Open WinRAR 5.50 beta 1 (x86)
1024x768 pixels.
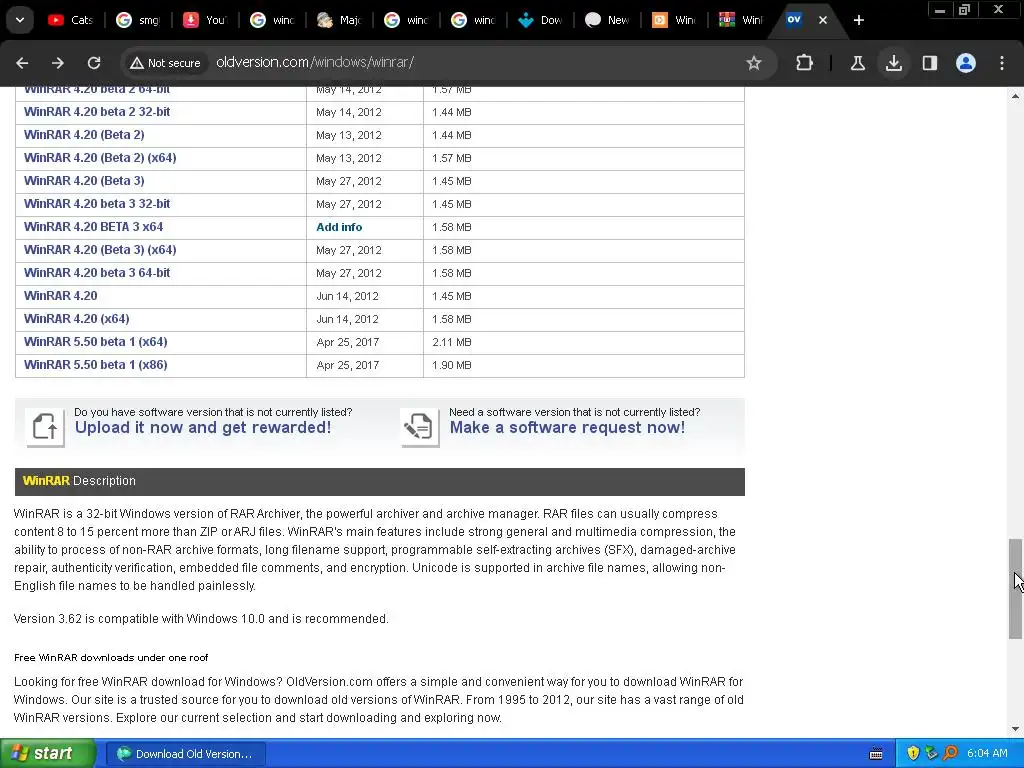pyautogui.click(x=95, y=364)
